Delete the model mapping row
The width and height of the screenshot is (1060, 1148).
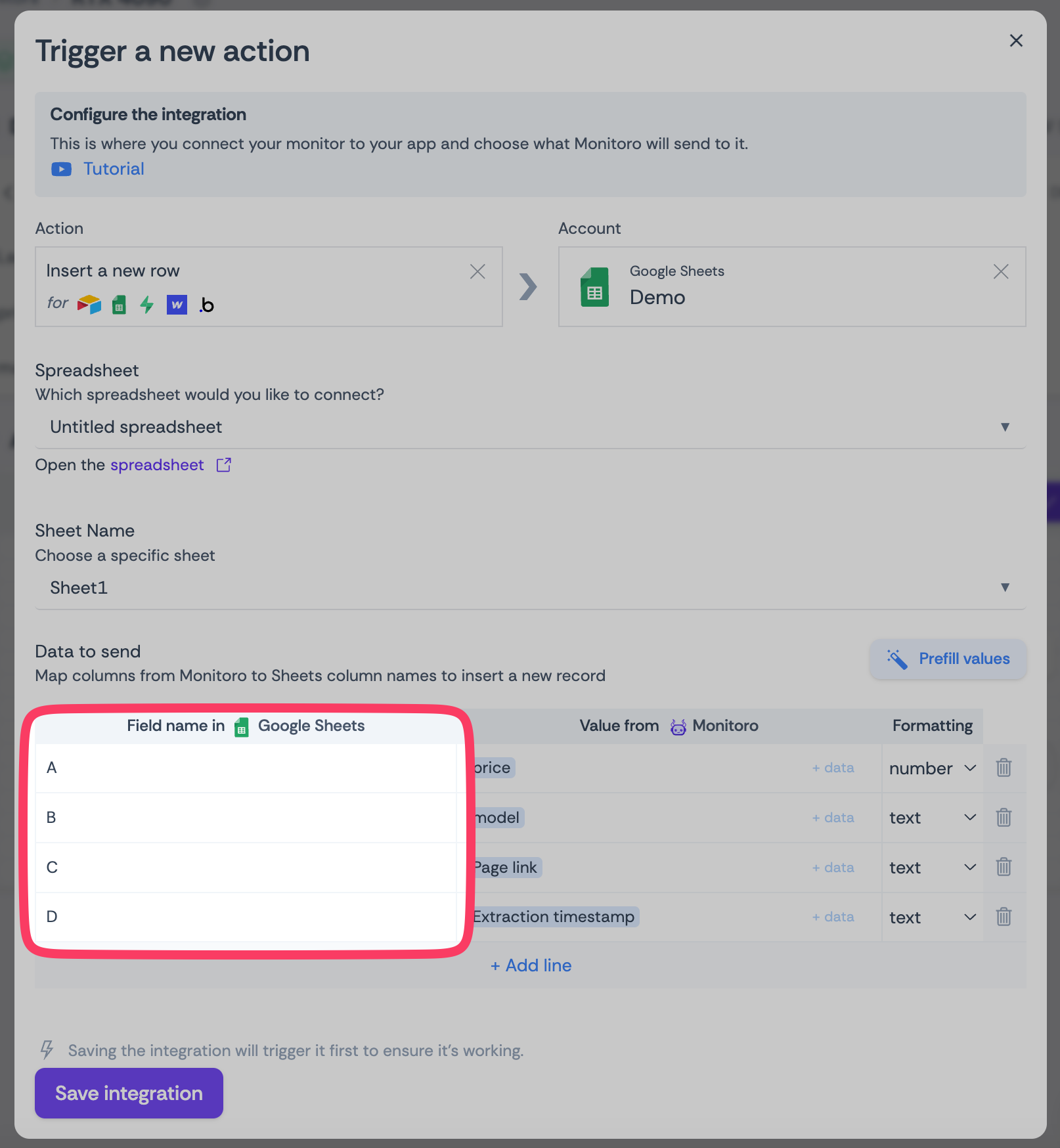pos(1004,817)
